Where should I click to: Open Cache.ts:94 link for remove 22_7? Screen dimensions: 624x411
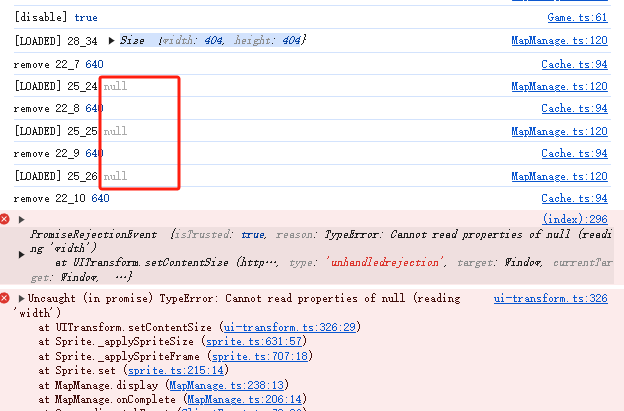574,64
